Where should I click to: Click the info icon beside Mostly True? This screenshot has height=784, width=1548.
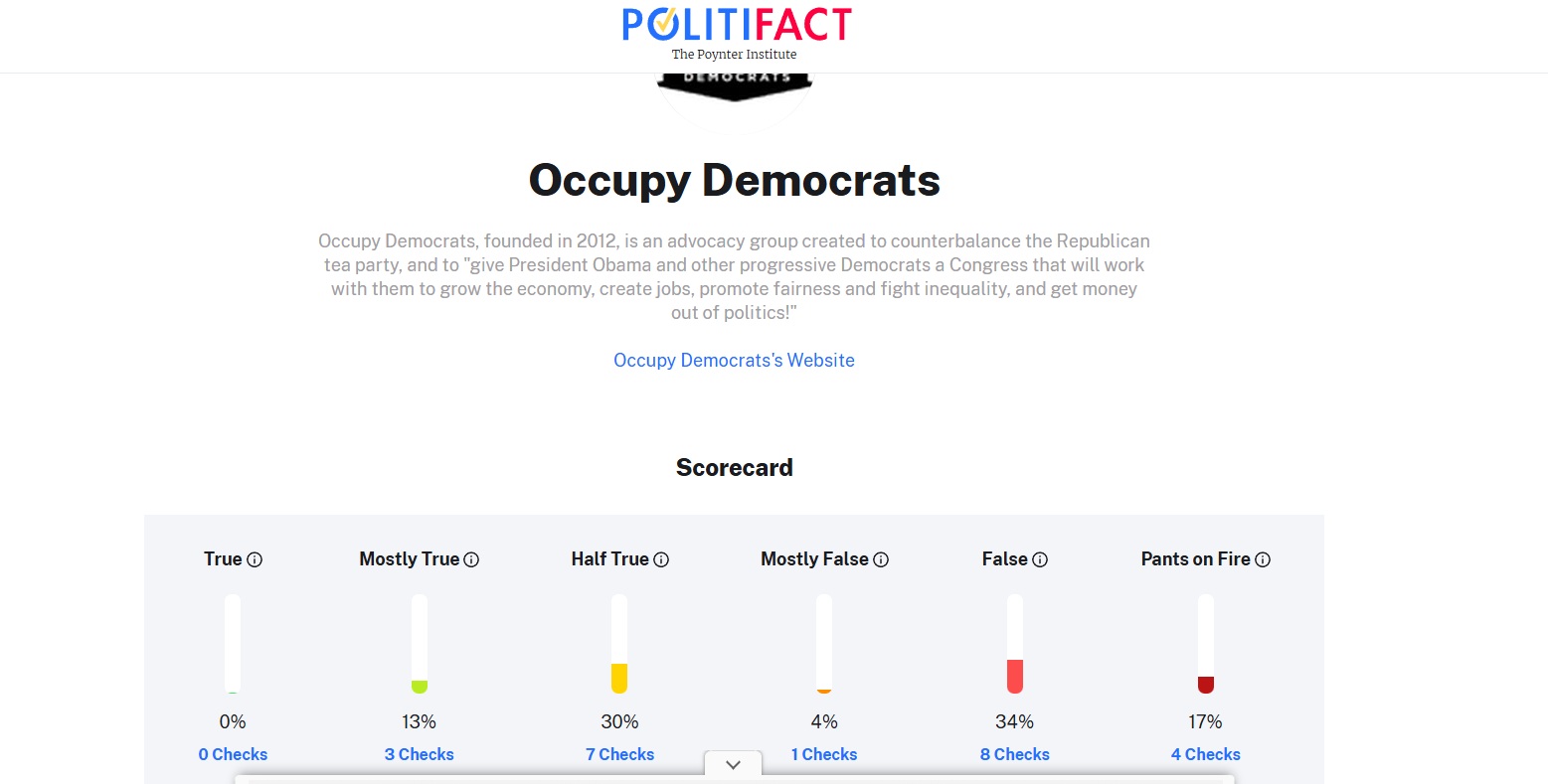tap(471, 559)
